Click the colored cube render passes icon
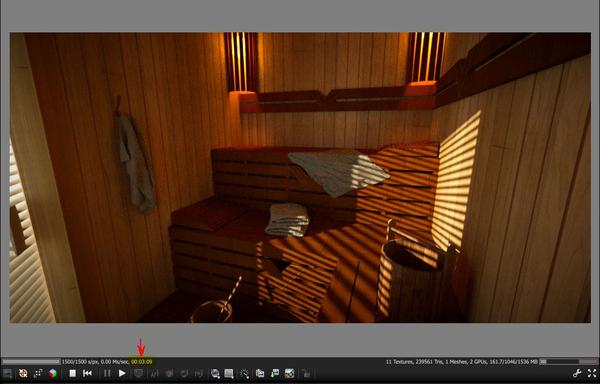Viewport: 600px width, 384px height. click(53, 373)
